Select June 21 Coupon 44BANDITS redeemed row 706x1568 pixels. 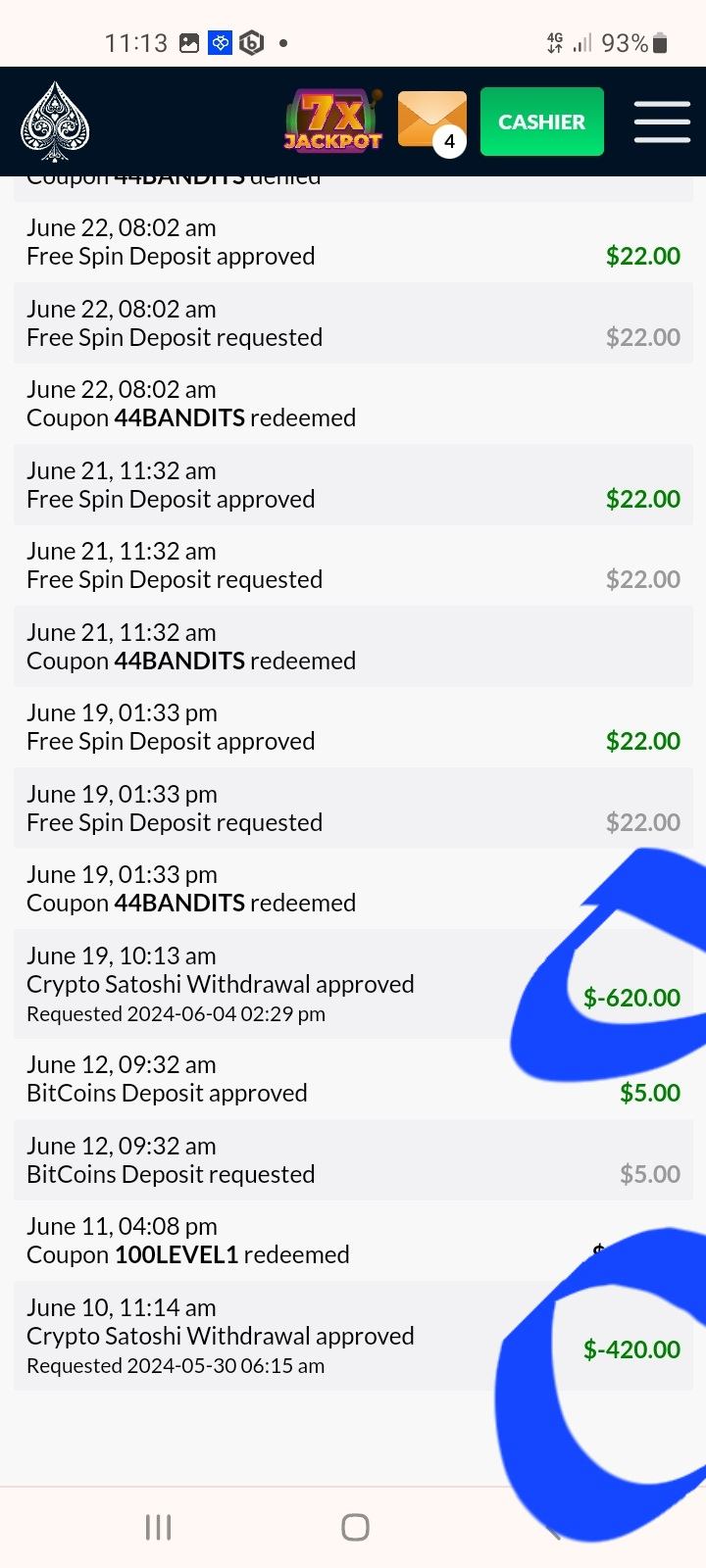(294, 647)
